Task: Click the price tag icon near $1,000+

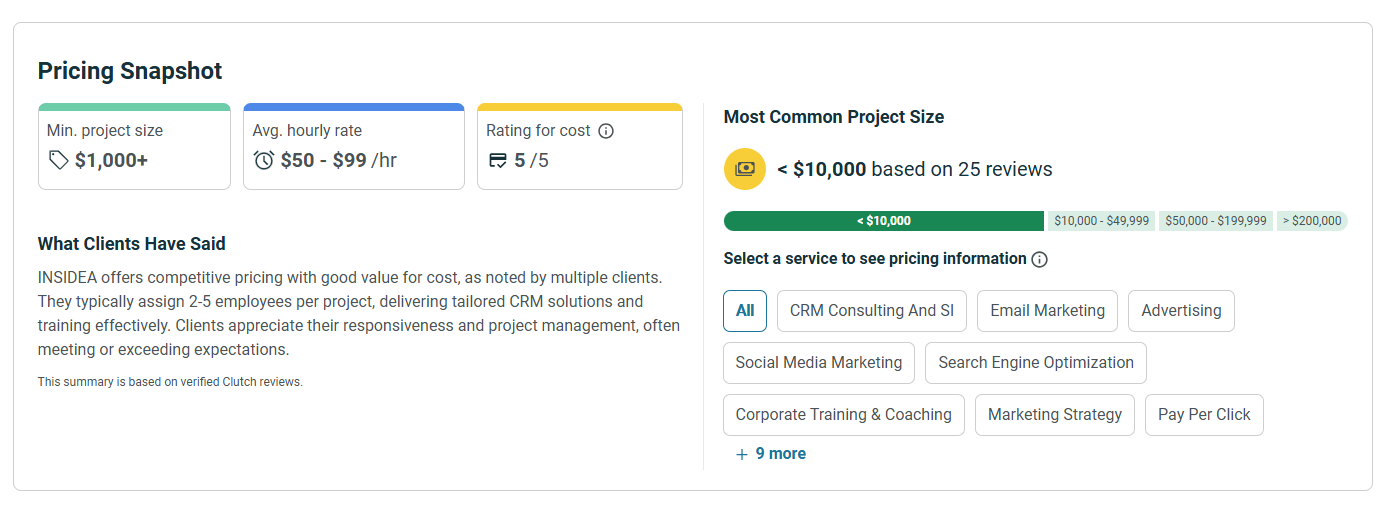Action: pos(59,160)
